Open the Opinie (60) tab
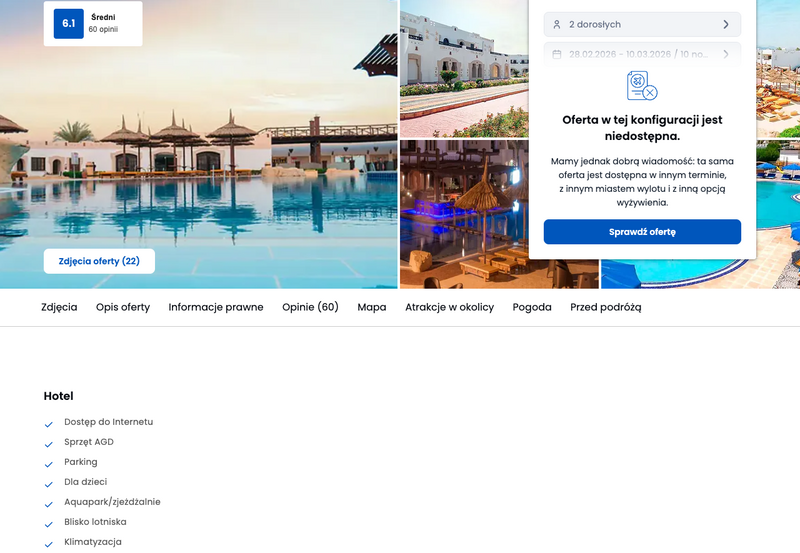 (x=310, y=307)
